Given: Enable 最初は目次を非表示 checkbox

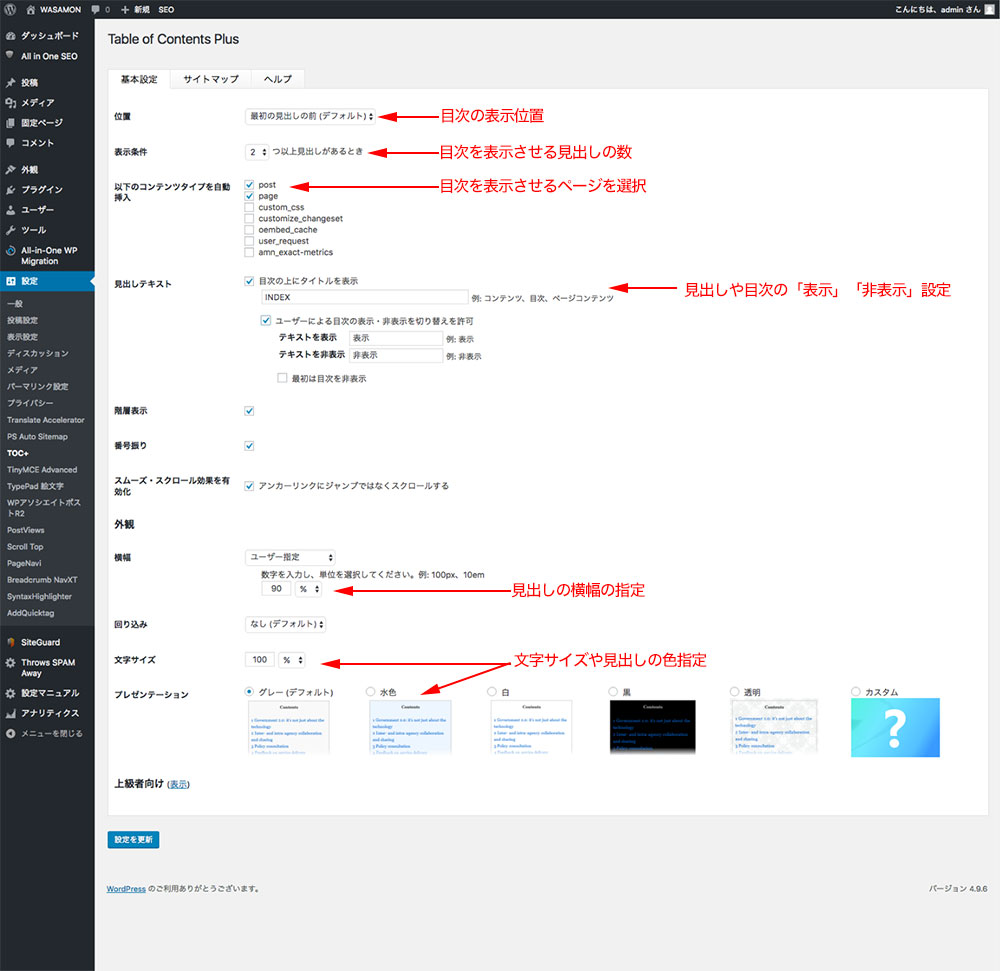Looking at the screenshot, I should click(x=282, y=378).
